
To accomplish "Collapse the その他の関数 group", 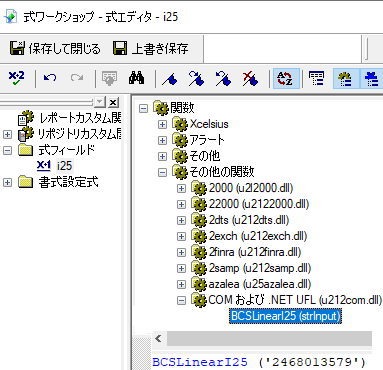I will click(162, 172).
